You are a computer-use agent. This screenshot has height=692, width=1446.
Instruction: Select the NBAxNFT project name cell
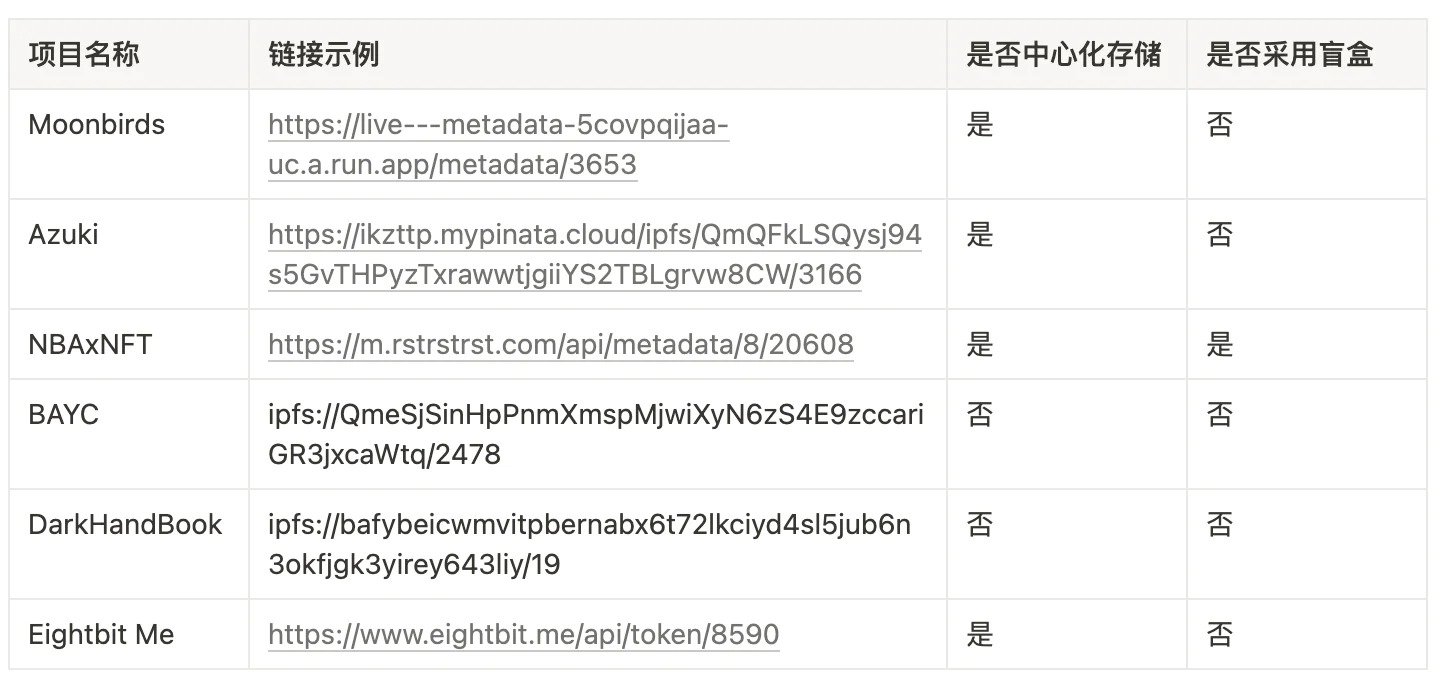91,345
